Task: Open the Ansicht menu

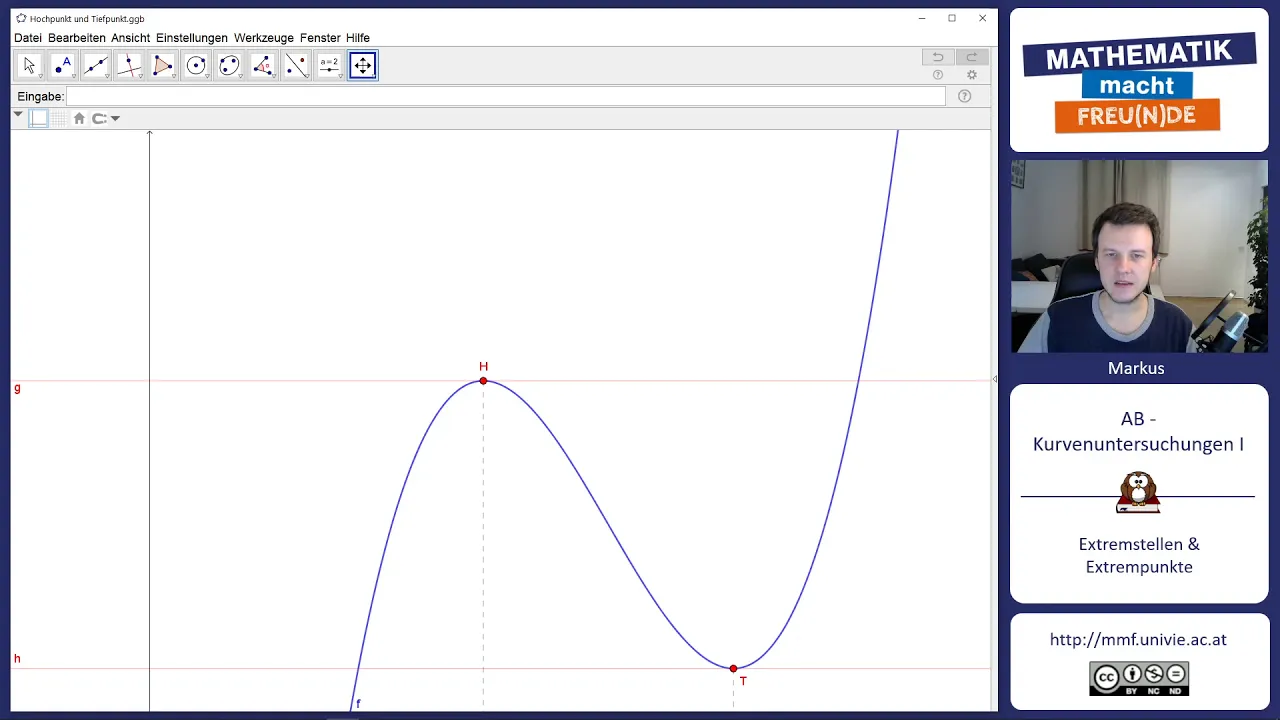Action: [x=130, y=38]
